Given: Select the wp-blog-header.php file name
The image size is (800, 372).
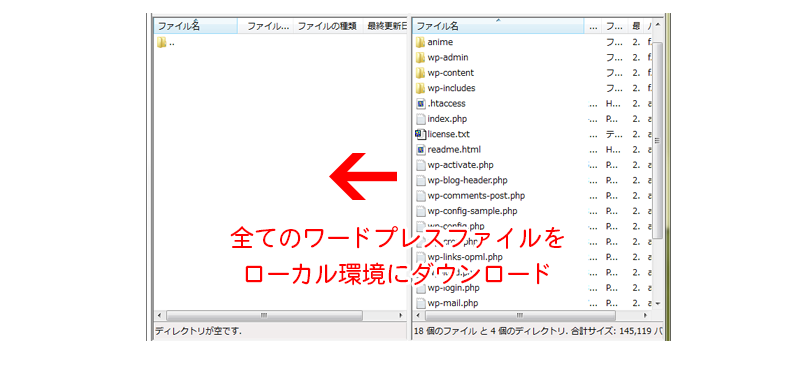Looking at the screenshot, I should coord(467,180).
